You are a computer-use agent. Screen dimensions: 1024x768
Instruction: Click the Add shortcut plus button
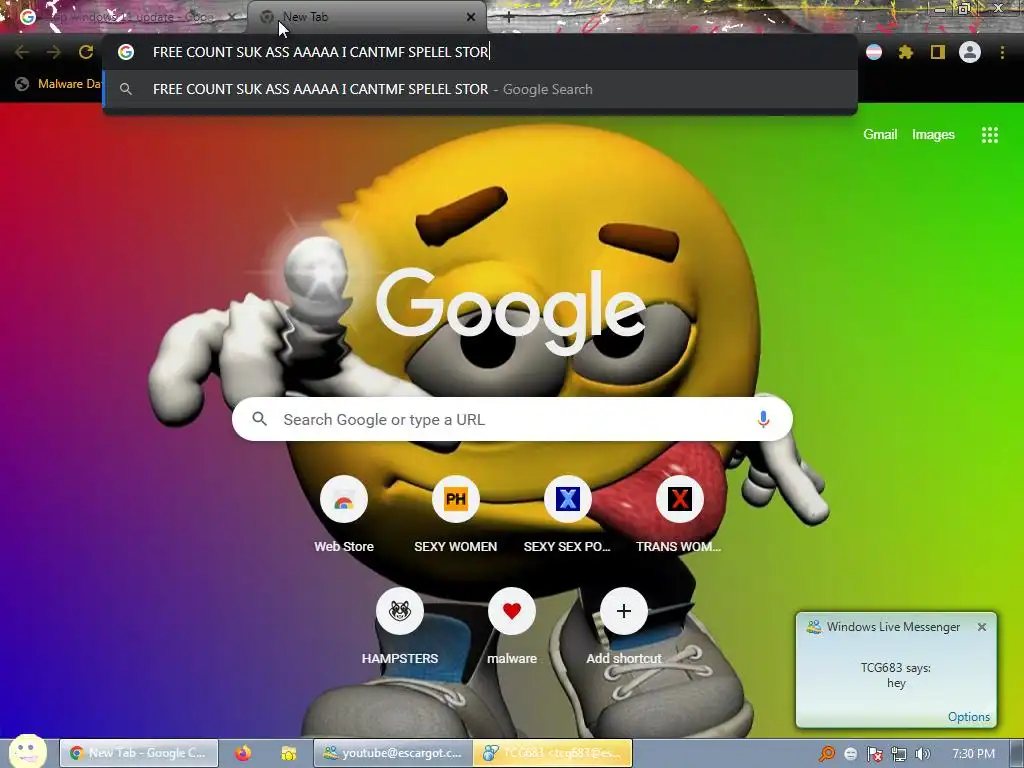click(x=624, y=611)
